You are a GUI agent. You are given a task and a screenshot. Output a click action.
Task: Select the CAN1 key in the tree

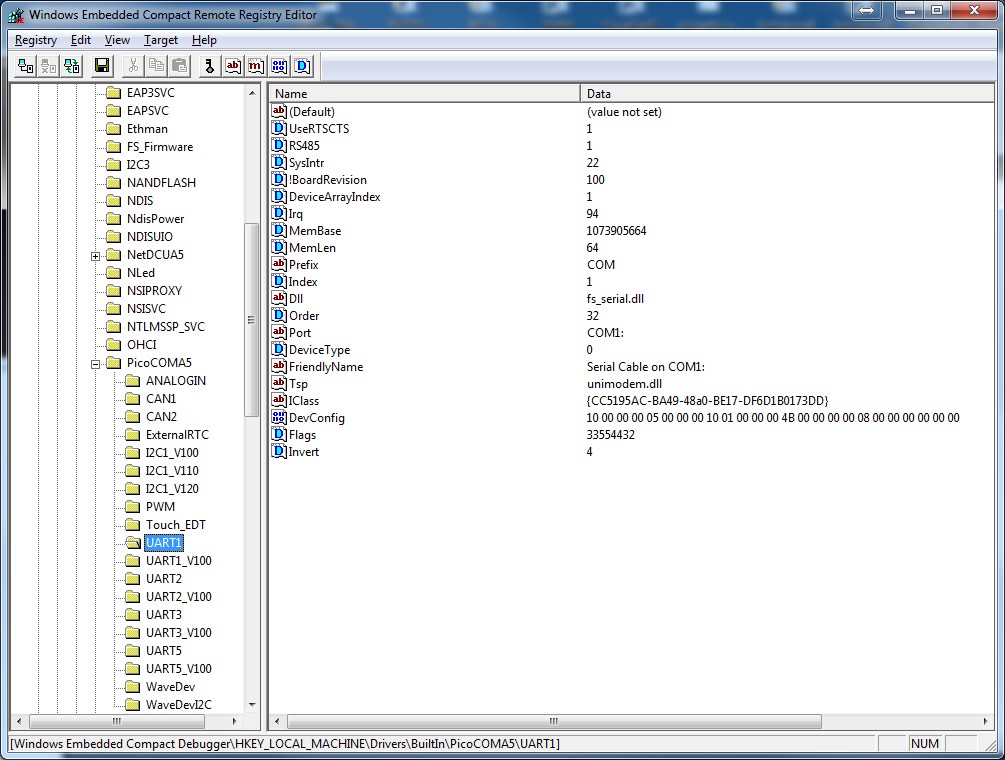[x=161, y=399]
